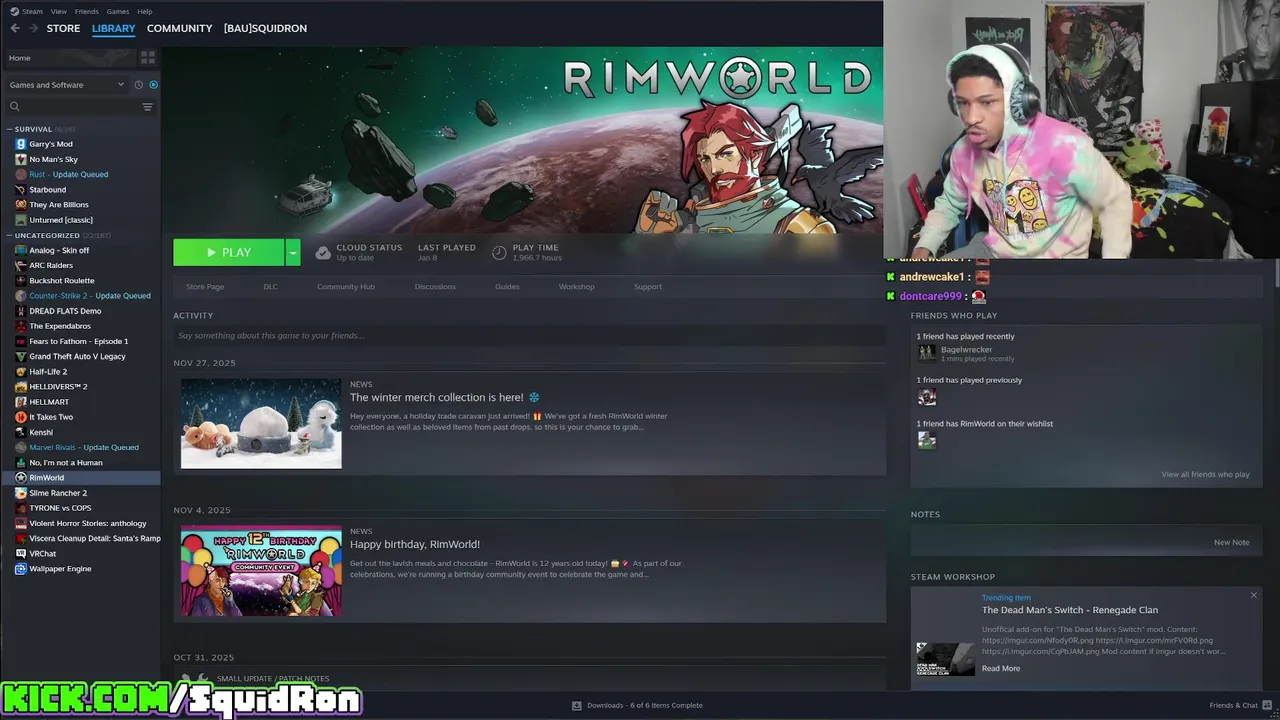Open the Friends menu

click(x=86, y=11)
